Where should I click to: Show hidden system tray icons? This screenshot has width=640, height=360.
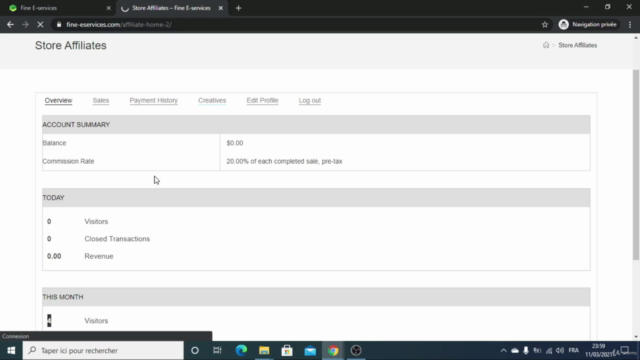(503, 351)
